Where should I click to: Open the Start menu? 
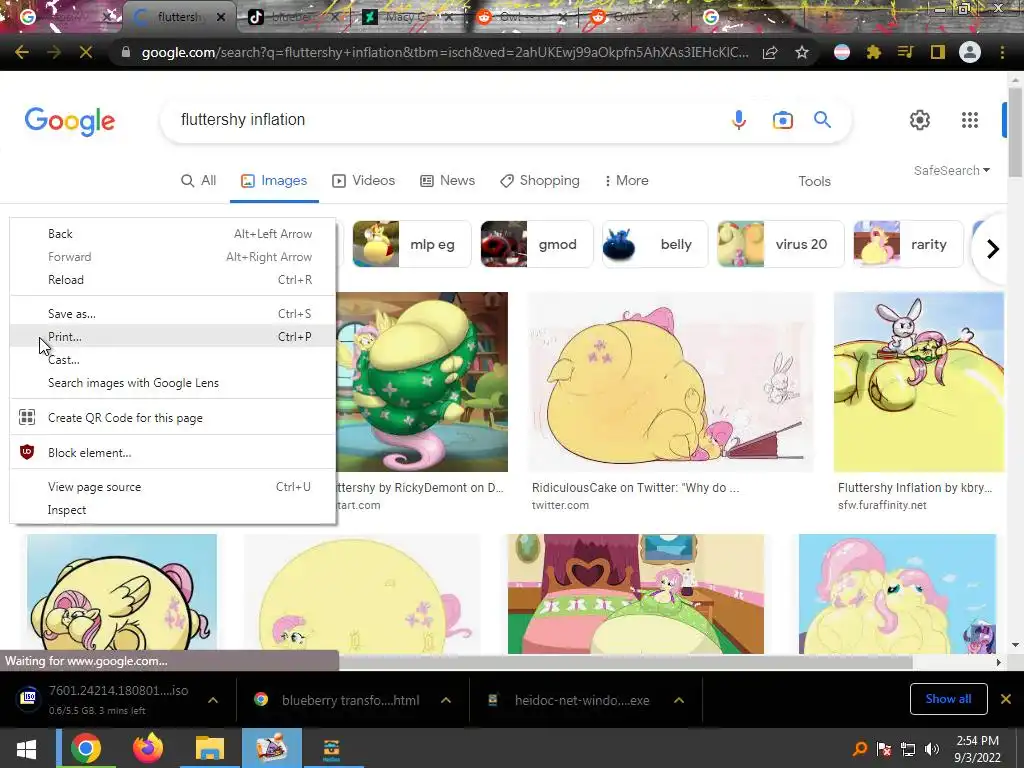(x=26, y=748)
